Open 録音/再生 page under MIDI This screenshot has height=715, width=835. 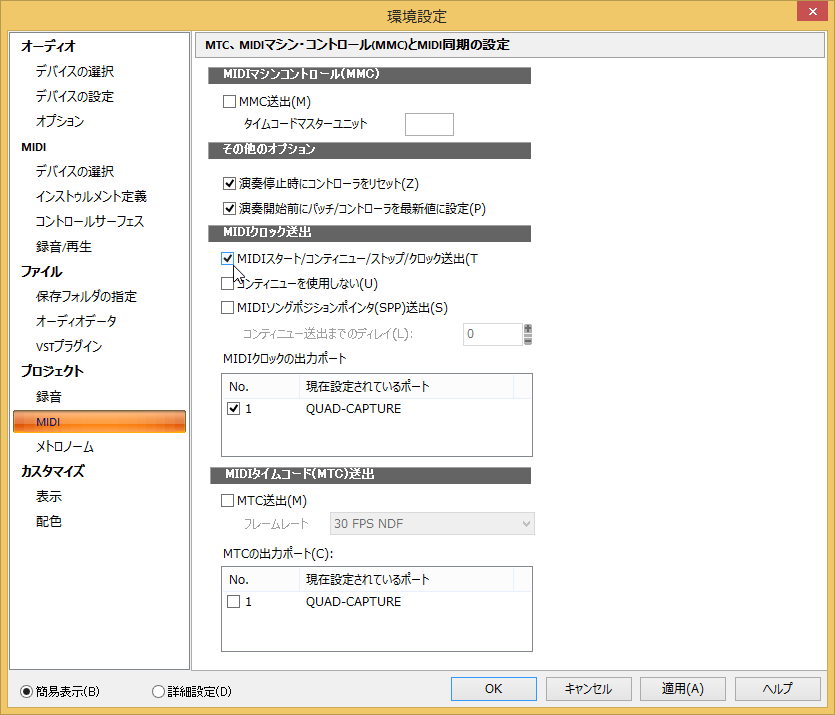coord(63,246)
